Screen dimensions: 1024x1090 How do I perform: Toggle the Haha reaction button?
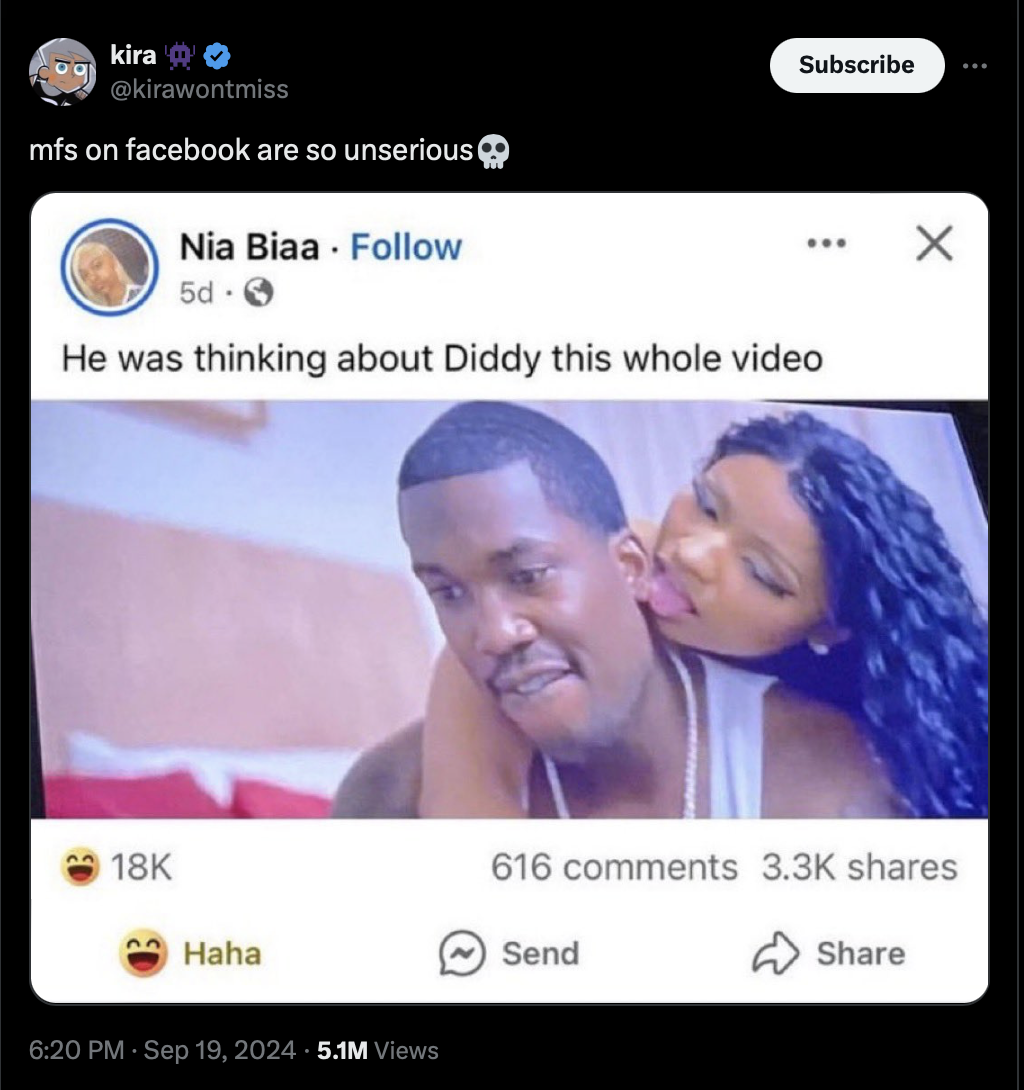[x=190, y=953]
